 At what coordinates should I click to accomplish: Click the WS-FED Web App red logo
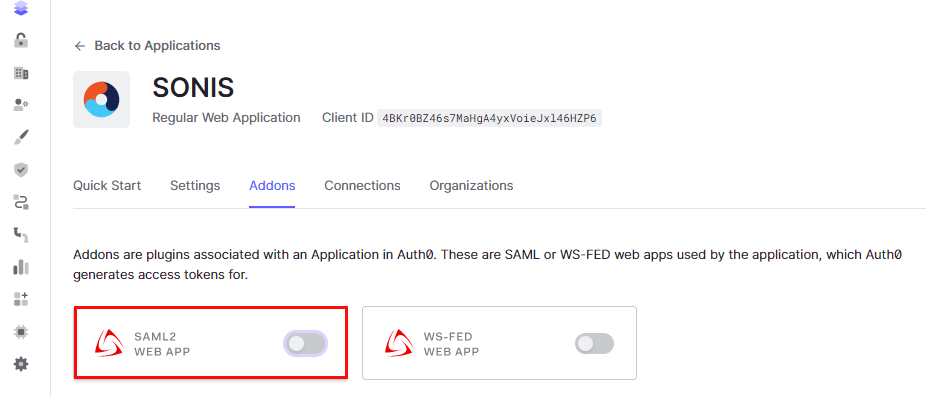[x=399, y=343]
